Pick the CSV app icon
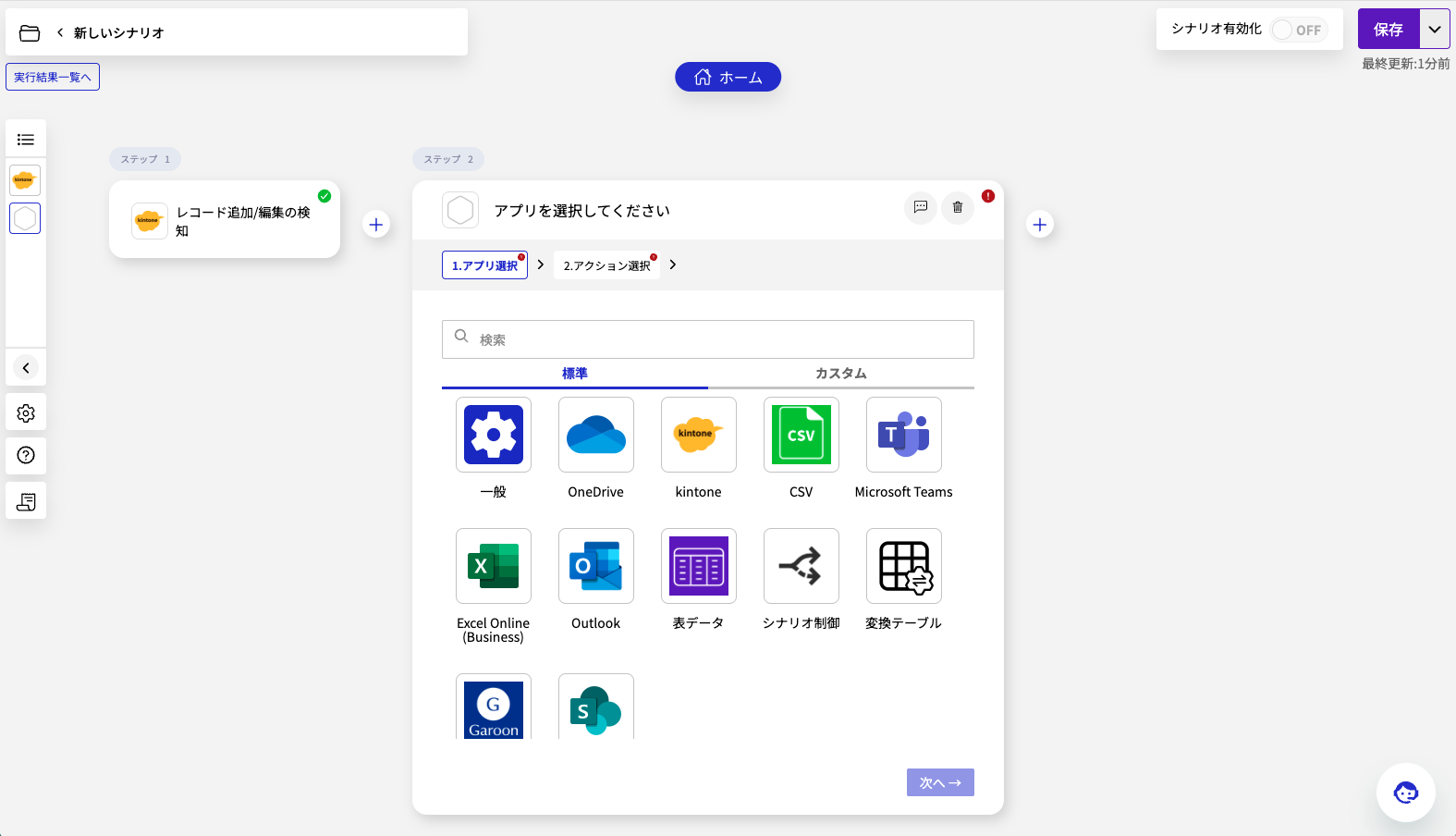This screenshot has height=836, width=1456. tap(801, 435)
